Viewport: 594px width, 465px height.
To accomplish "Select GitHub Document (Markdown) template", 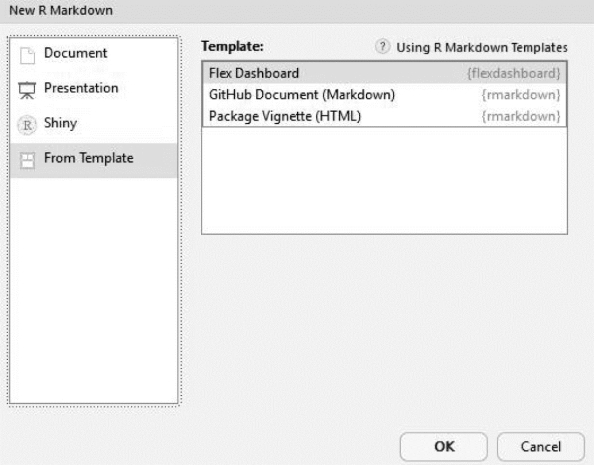I will coord(385,95).
